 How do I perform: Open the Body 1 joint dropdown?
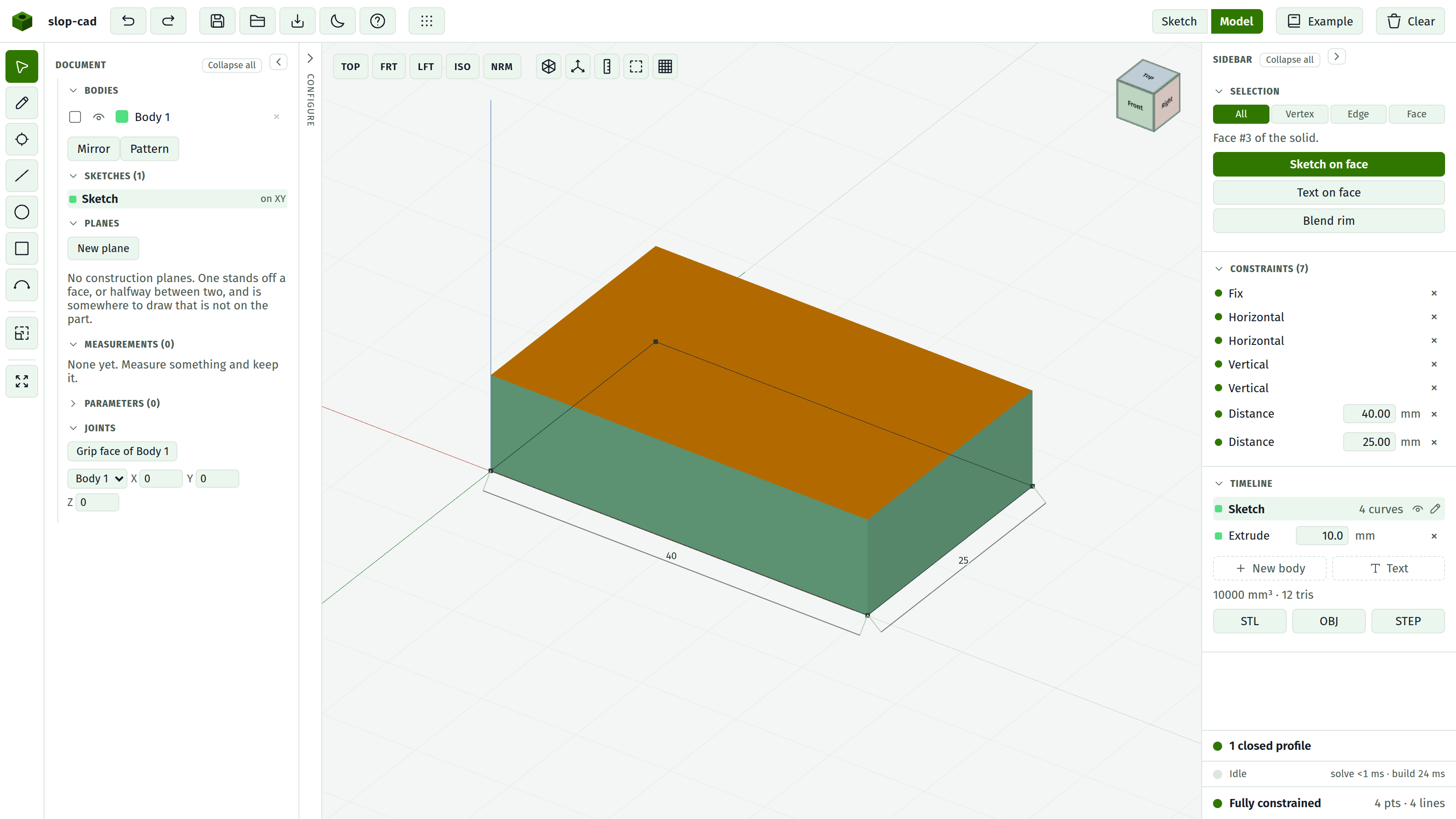click(x=98, y=478)
